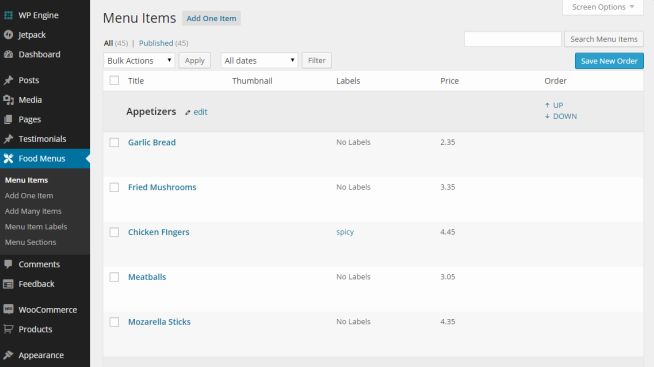Image resolution: width=654 pixels, height=367 pixels.
Task: Show All items filter link
Action: point(108,43)
